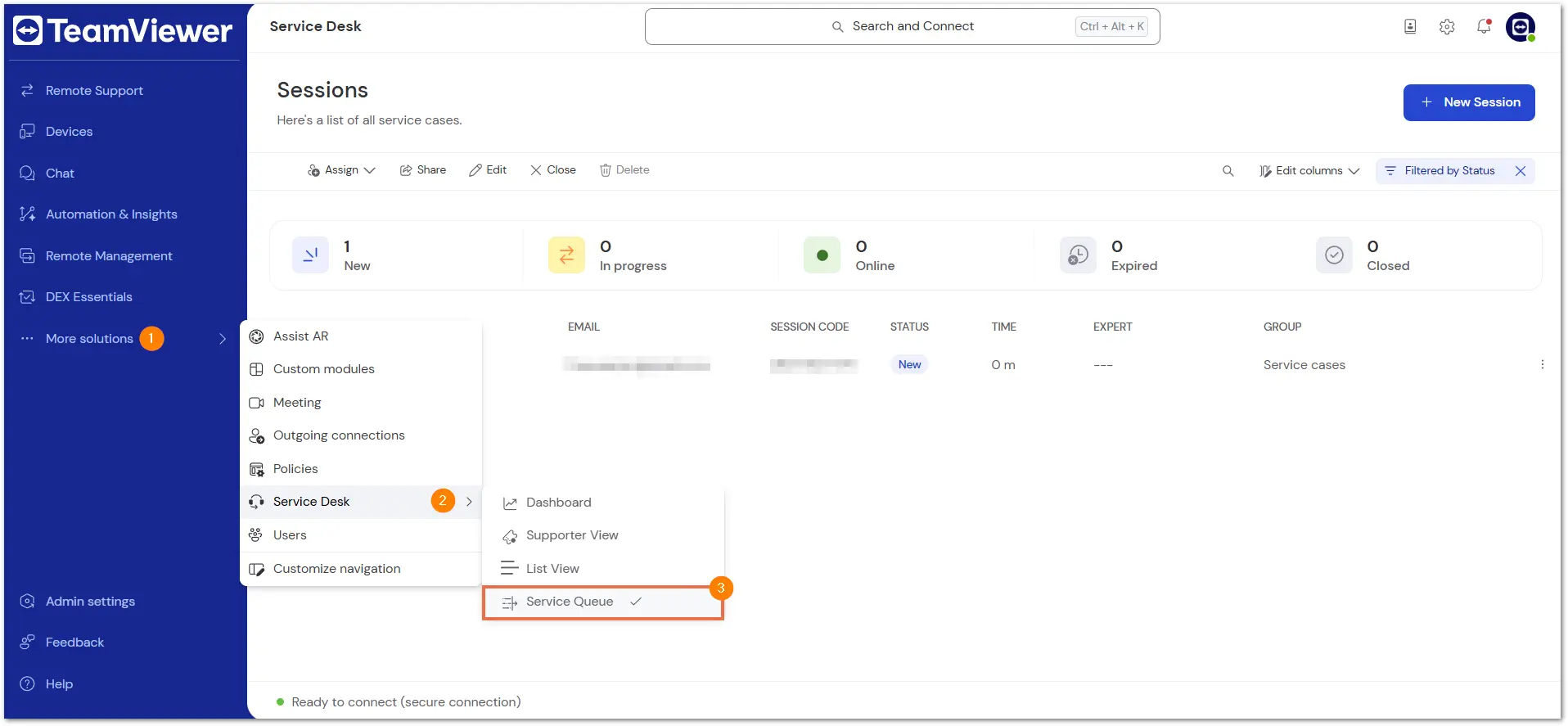This screenshot has height=726, width=1568.
Task: Open Remote Support in sidebar
Action: [94, 91]
